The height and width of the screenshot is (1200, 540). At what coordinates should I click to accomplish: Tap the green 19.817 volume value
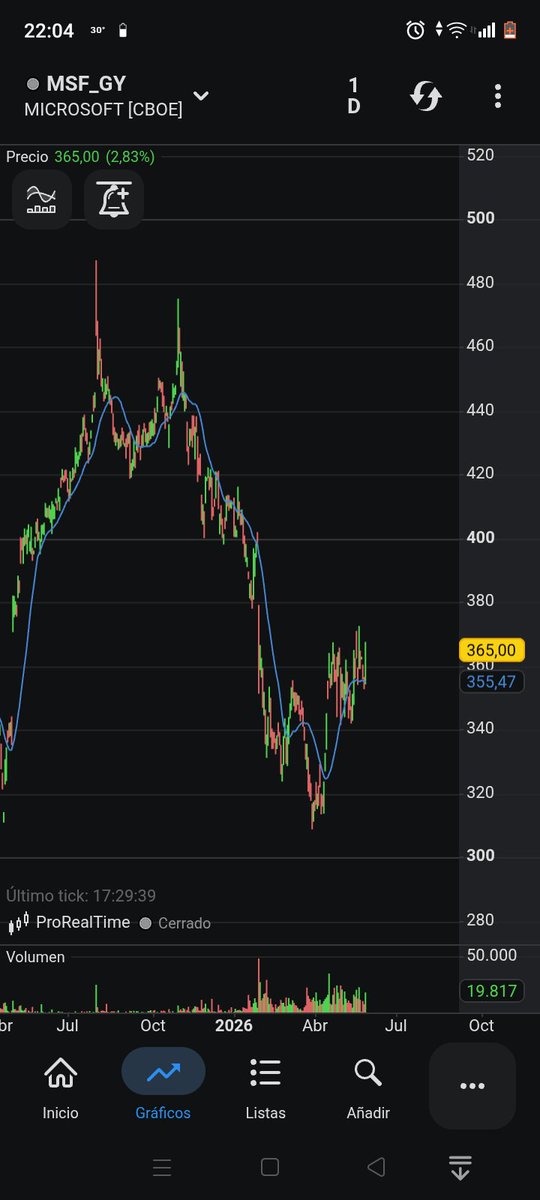(490, 991)
